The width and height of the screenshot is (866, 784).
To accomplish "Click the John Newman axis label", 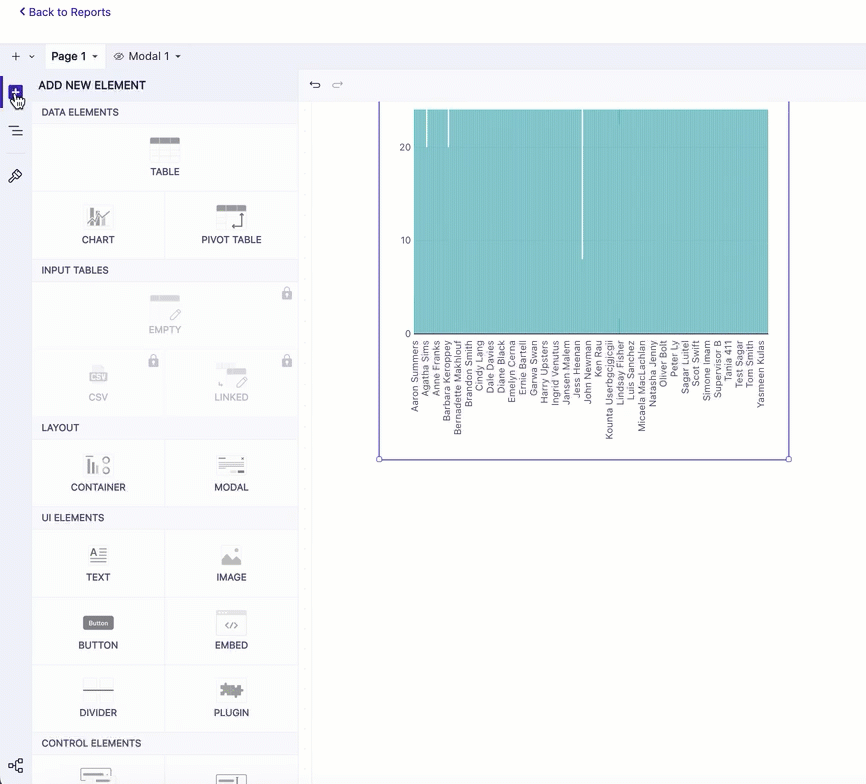I will coord(588,372).
